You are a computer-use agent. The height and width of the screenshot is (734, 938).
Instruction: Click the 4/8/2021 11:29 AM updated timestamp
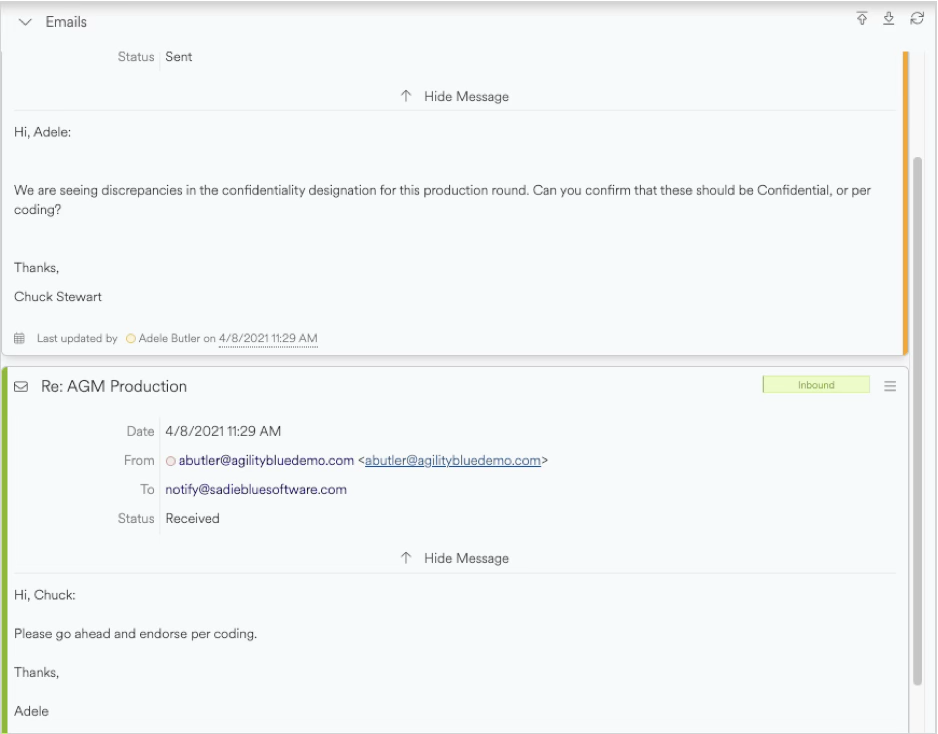pos(268,338)
